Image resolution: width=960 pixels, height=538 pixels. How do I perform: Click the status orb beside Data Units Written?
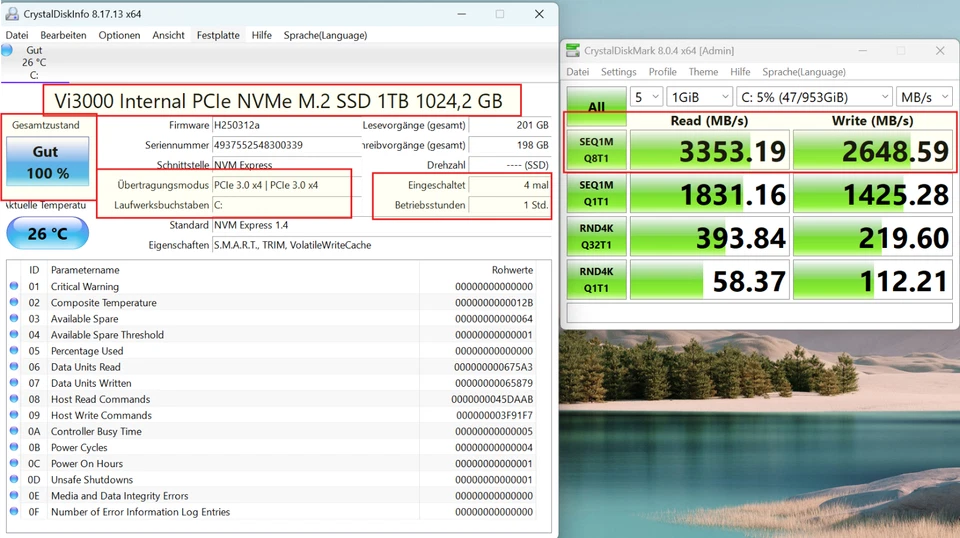[14, 383]
